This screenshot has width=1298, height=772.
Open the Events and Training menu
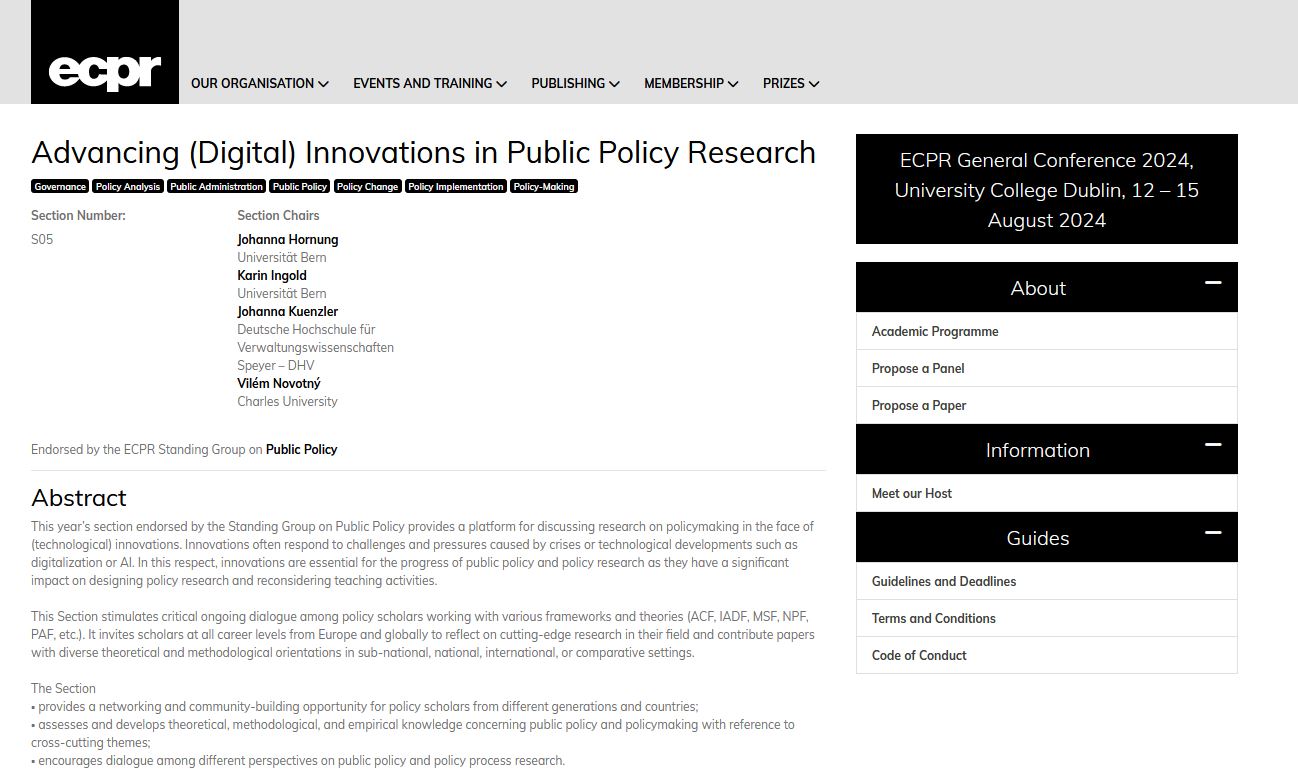tap(430, 84)
